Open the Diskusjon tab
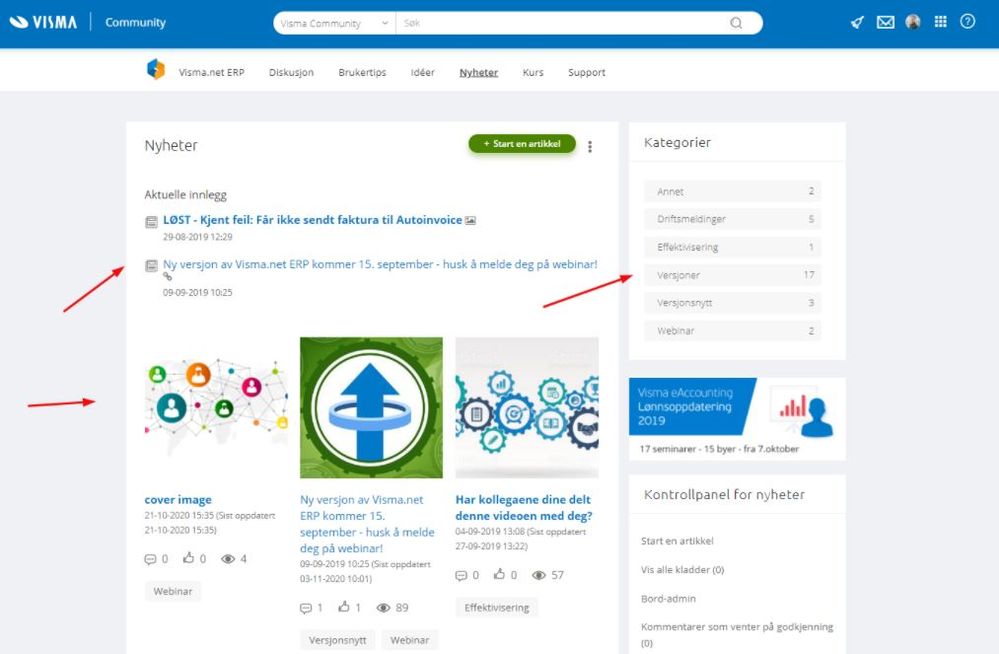This screenshot has height=654, width=999. (x=291, y=73)
